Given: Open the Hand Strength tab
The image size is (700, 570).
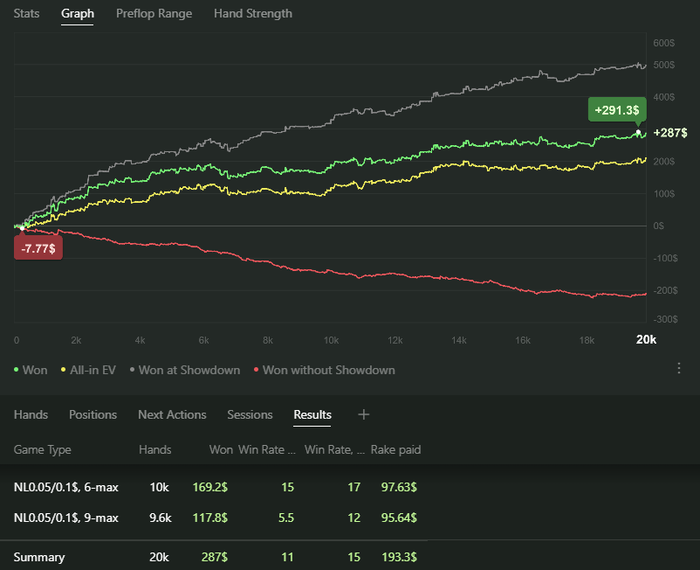Looking at the screenshot, I should [x=253, y=13].
